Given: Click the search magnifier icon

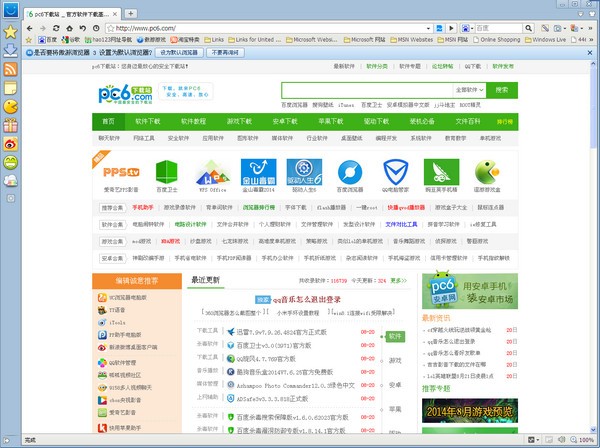Looking at the screenshot, I should coord(528,28).
